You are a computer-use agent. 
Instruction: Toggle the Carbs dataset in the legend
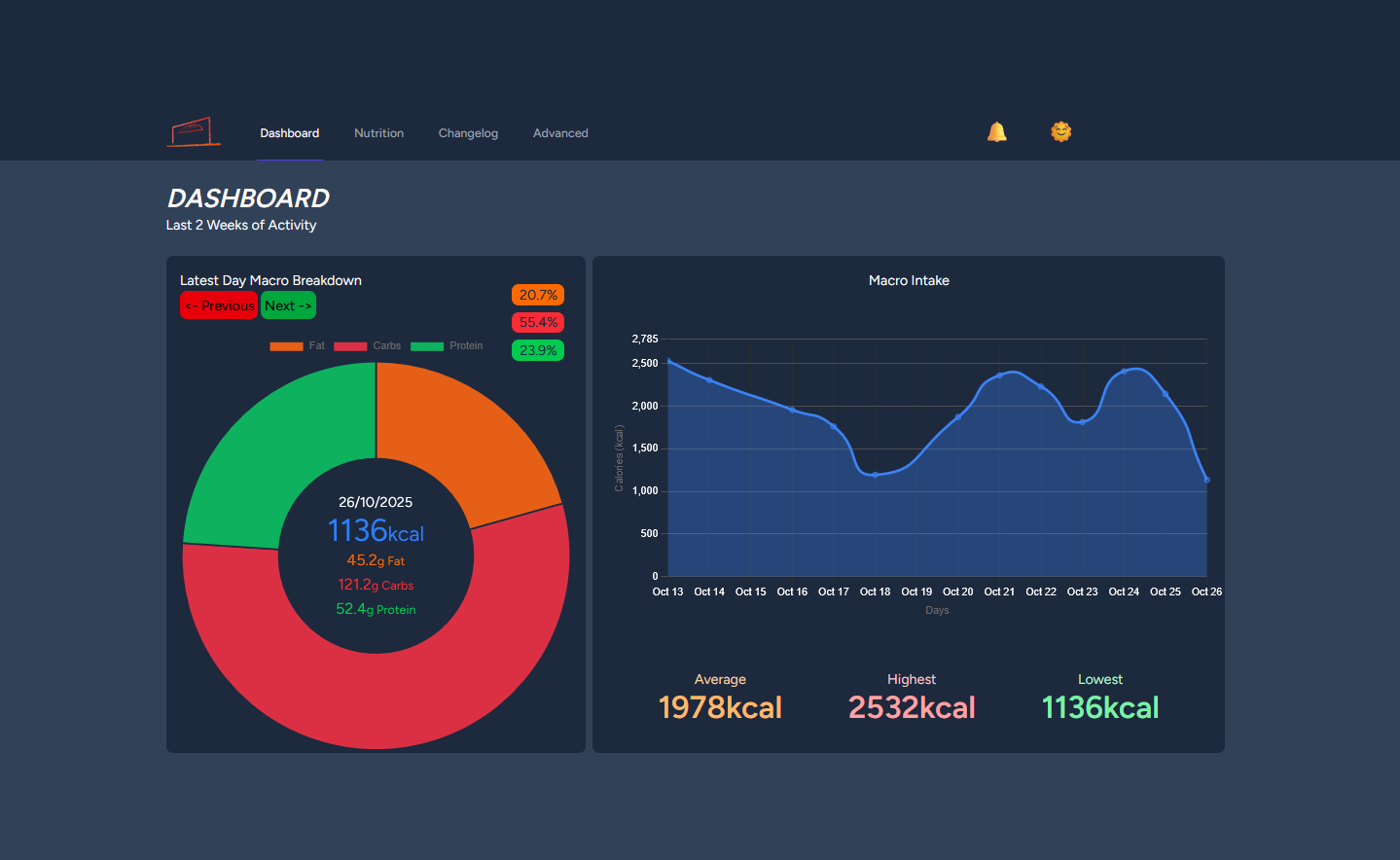tap(370, 345)
